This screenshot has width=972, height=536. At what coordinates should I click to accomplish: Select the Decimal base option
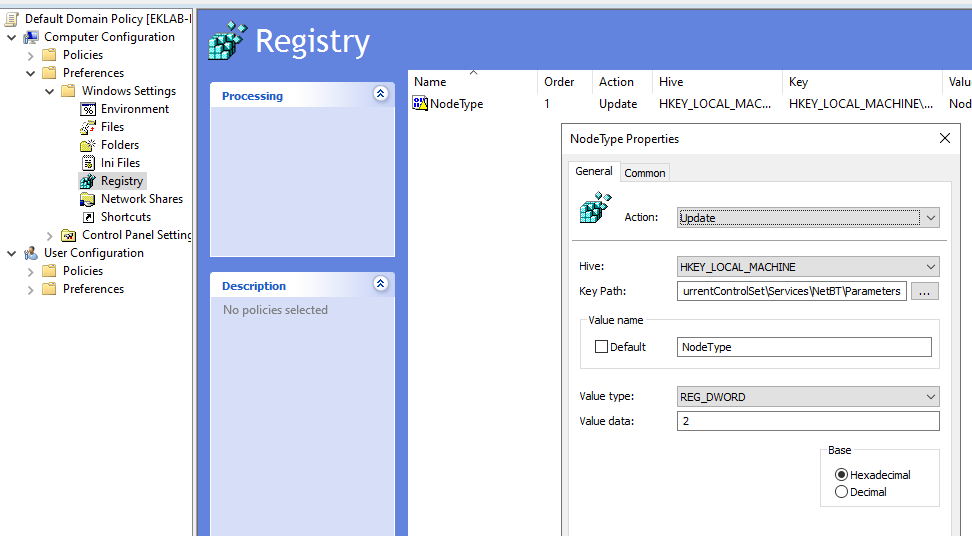tap(841, 492)
